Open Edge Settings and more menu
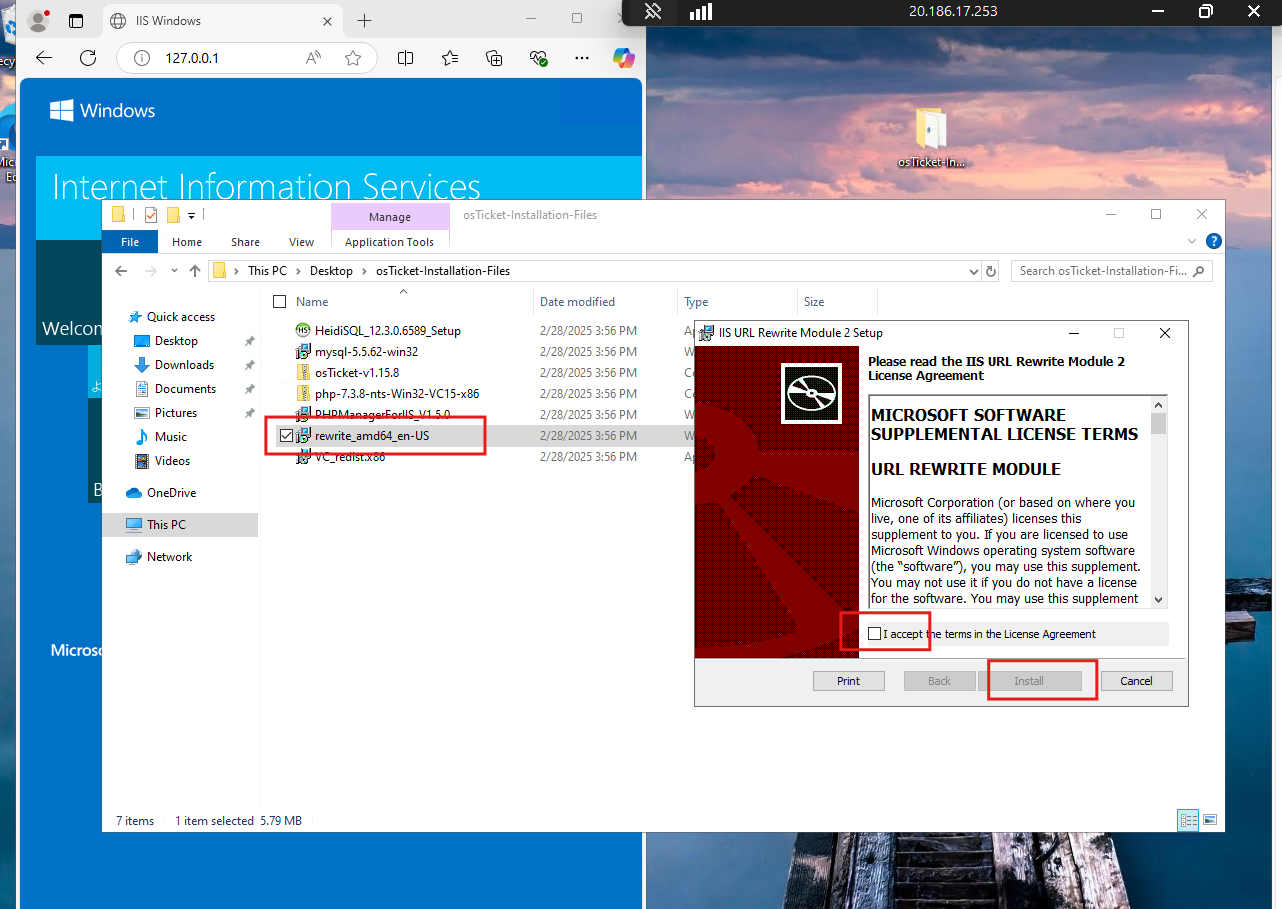Image resolution: width=1282 pixels, height=909 pixels. (x=582, y=58)
